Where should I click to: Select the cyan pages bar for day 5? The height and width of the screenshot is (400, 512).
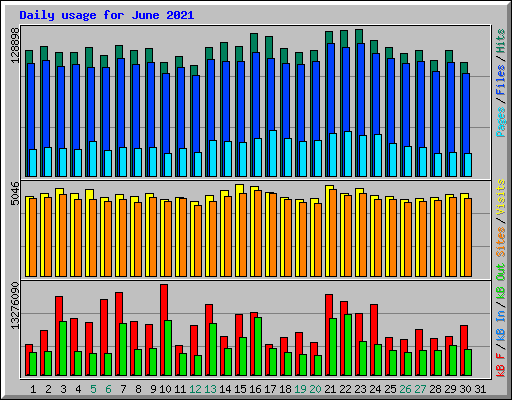[93, 159]
